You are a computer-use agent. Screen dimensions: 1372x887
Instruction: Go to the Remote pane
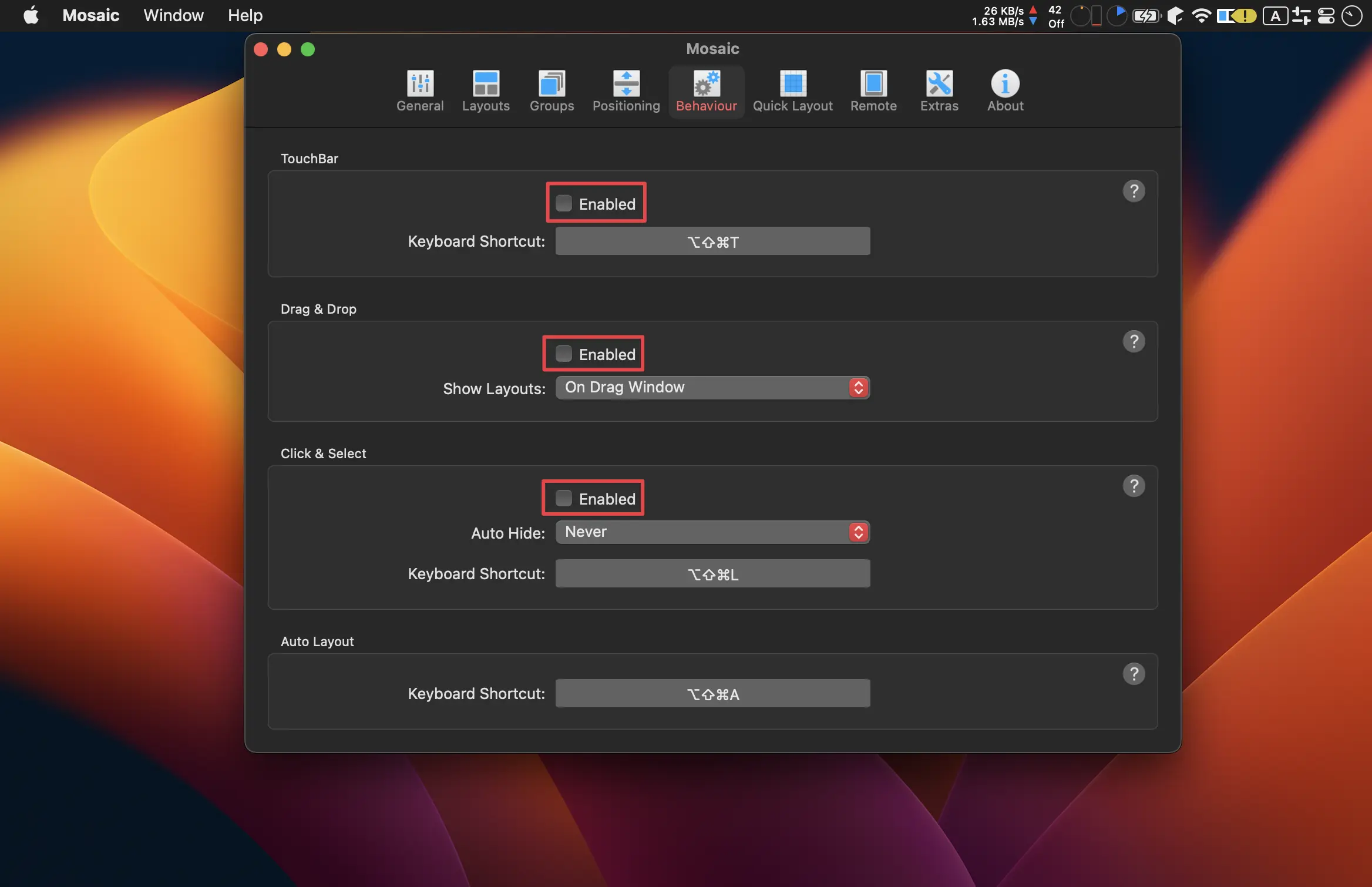pyautogui.click(x=873, y=92)
